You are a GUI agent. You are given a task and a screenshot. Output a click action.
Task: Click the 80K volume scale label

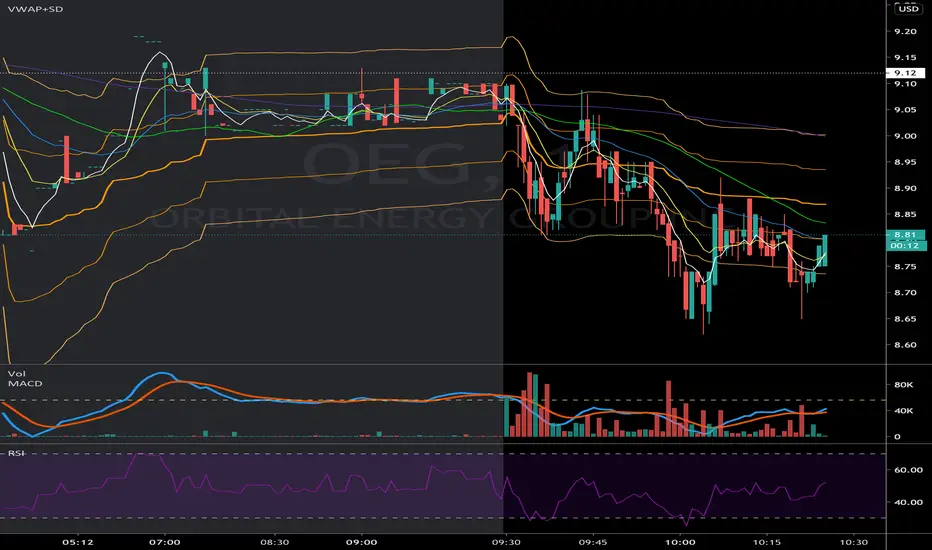point(903,385)
